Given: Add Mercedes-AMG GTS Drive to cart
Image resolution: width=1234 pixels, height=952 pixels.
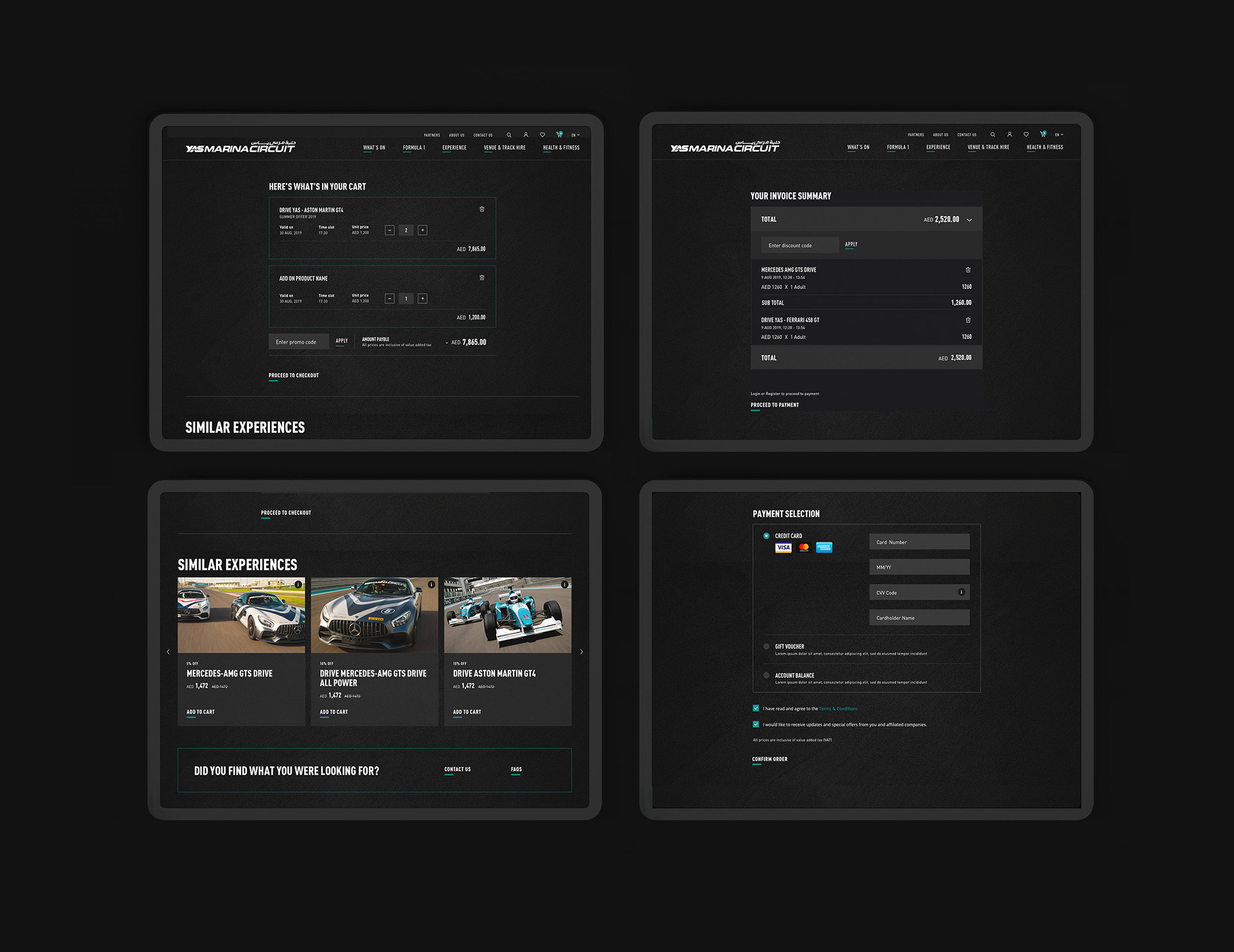Looking at the screenshot, I should (201, 712).
